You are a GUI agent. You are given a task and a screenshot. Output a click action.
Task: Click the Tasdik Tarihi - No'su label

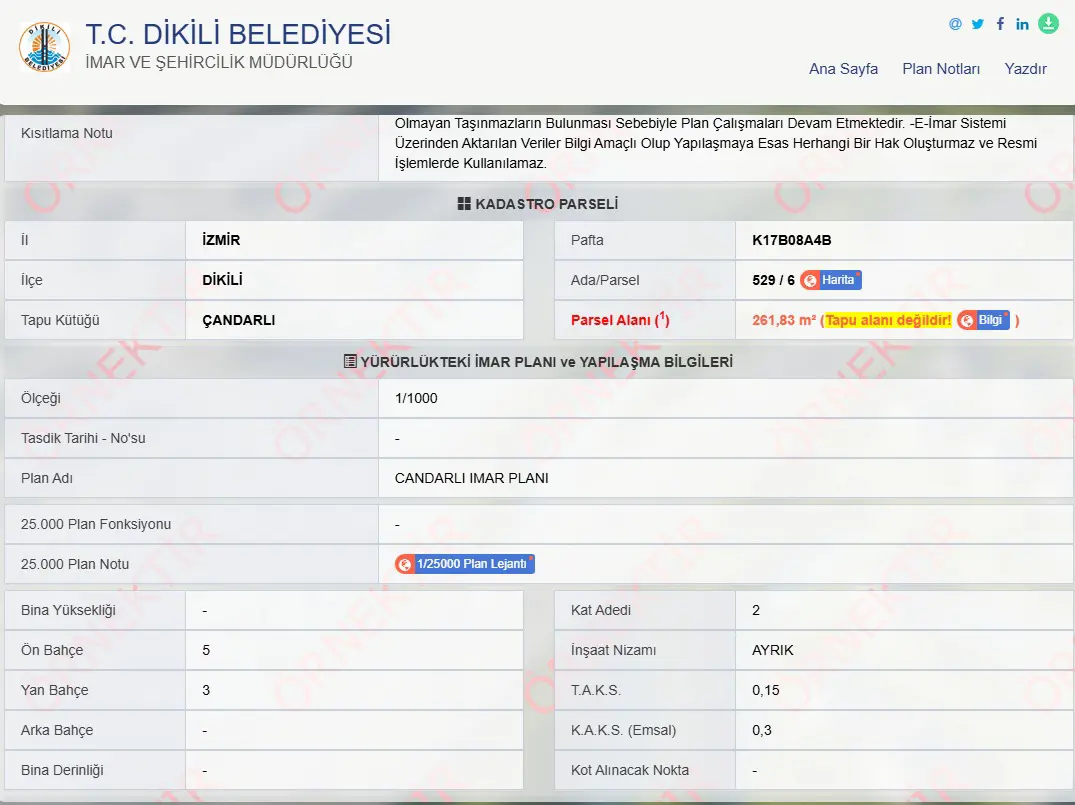pos(83,438)
